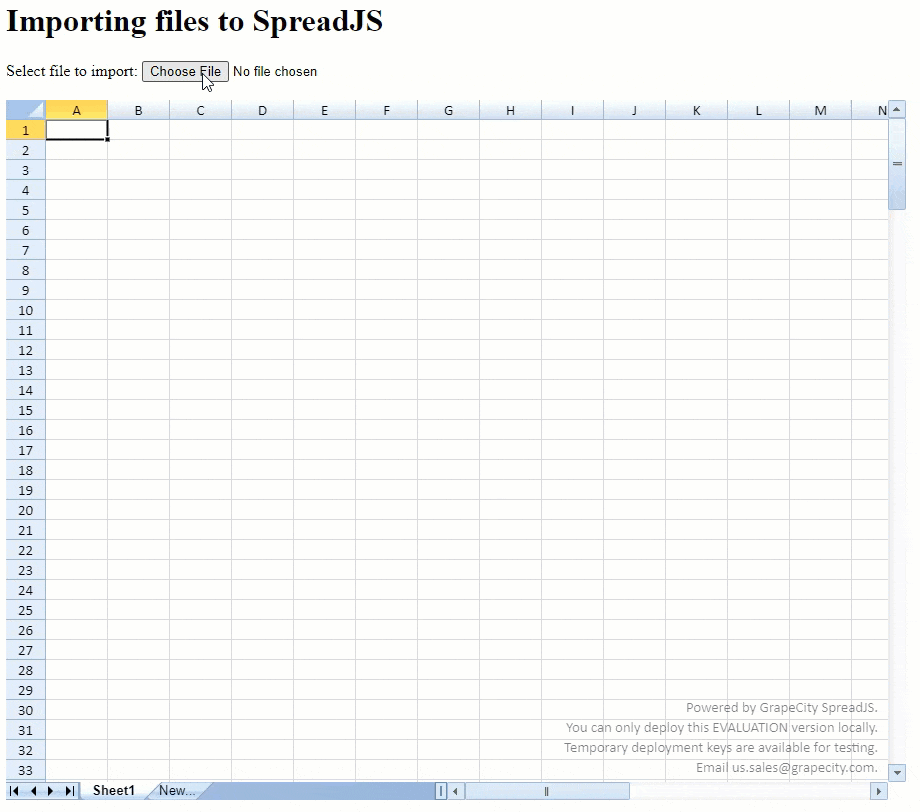
Task: Select row 25 header
Action: point(26,610)
